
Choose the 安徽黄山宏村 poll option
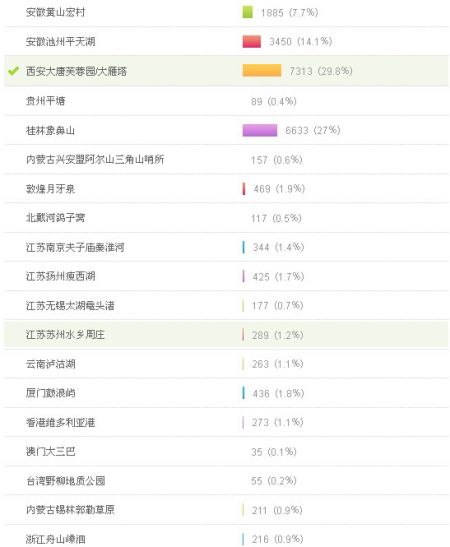click(x=226, y=13)
